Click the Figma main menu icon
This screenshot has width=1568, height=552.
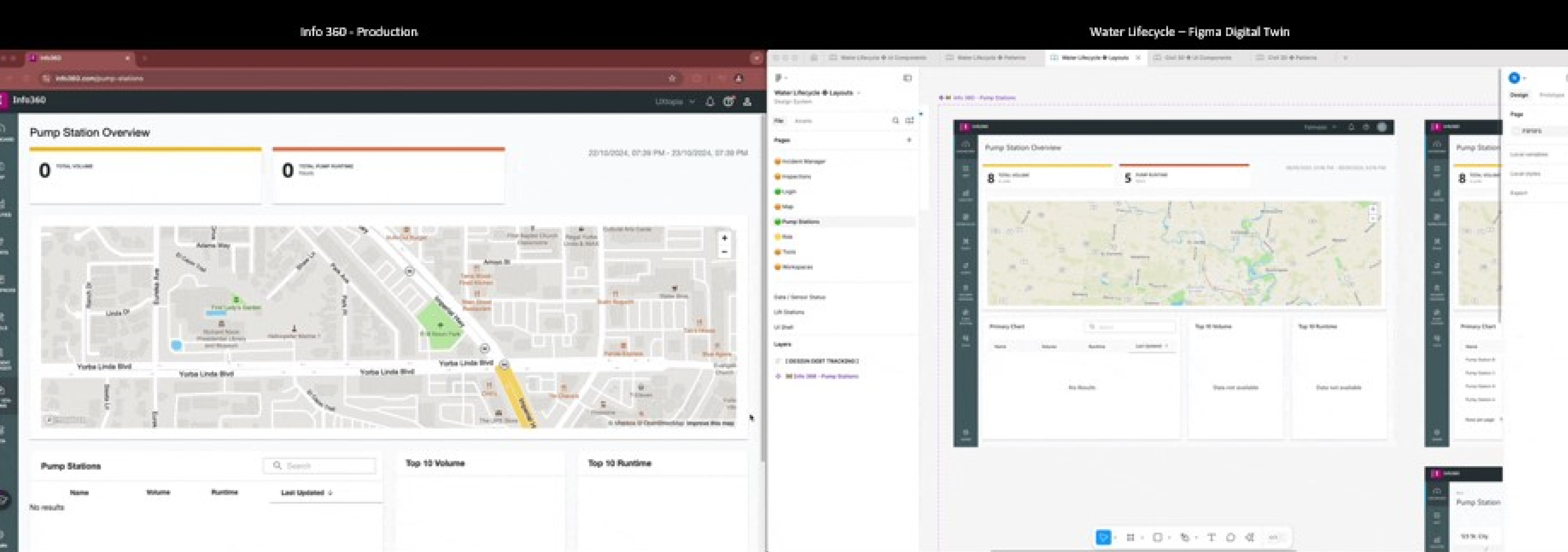[x=778, y=78]
